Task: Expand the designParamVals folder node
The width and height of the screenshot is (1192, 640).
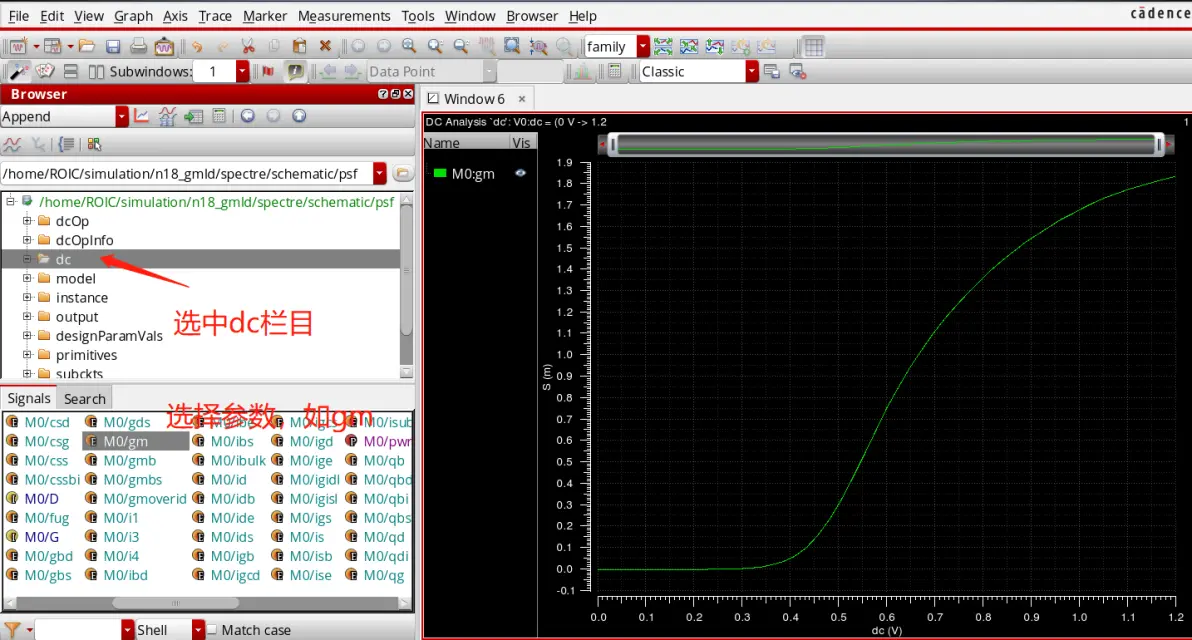Action: pyautogui.click(x=27, y=335)
